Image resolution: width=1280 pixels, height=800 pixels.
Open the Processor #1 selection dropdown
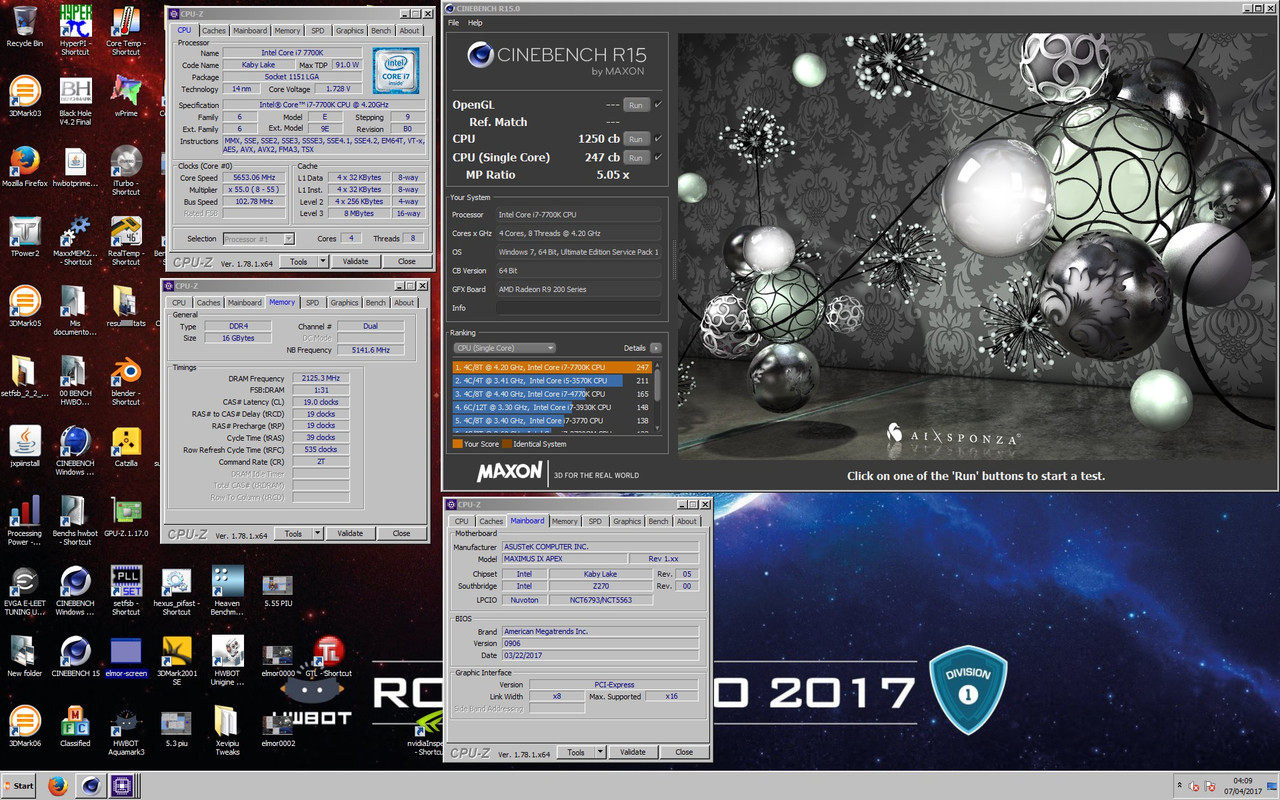click(258, 239)
